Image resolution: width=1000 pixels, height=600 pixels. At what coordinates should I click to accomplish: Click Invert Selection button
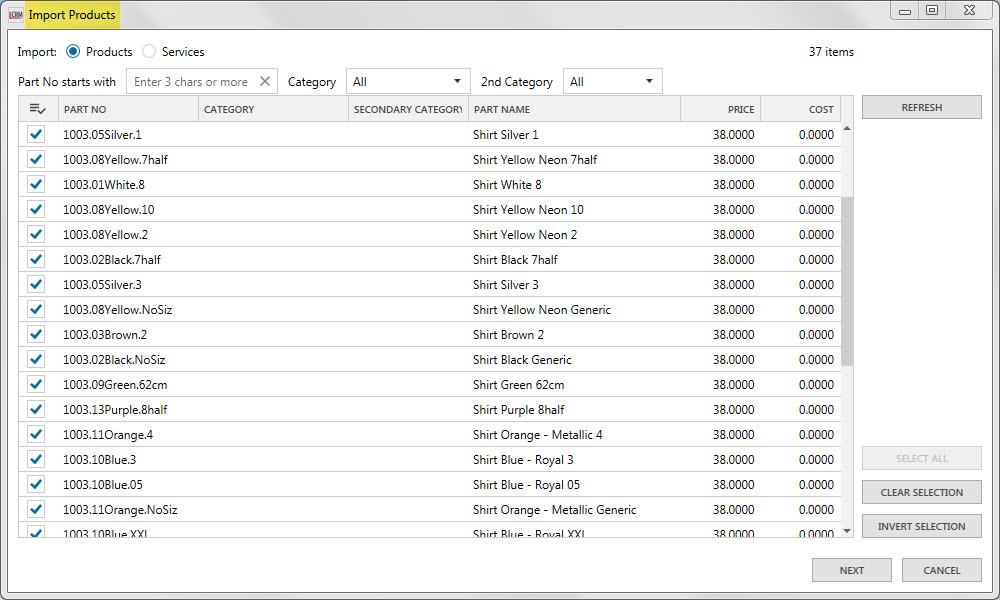921,526
